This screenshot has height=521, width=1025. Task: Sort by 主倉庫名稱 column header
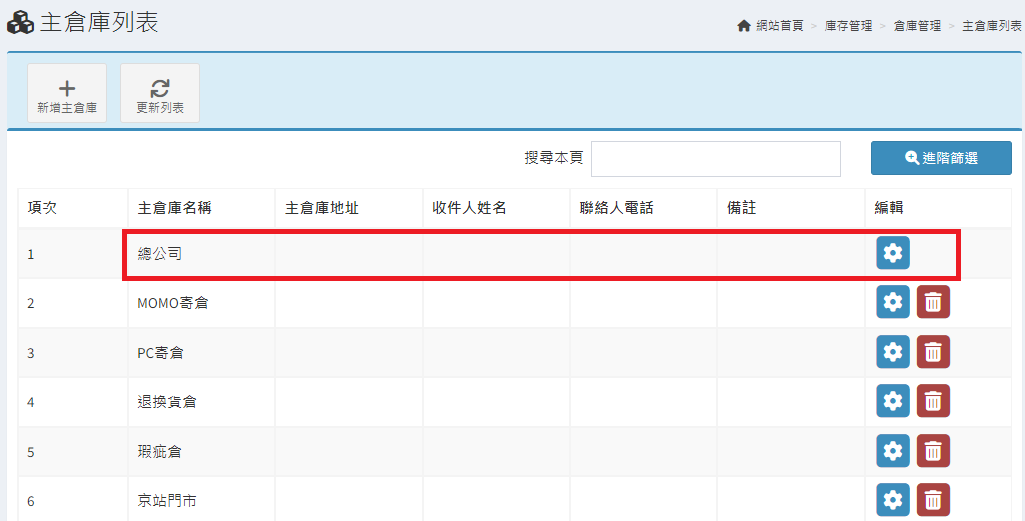click(174, 208)
